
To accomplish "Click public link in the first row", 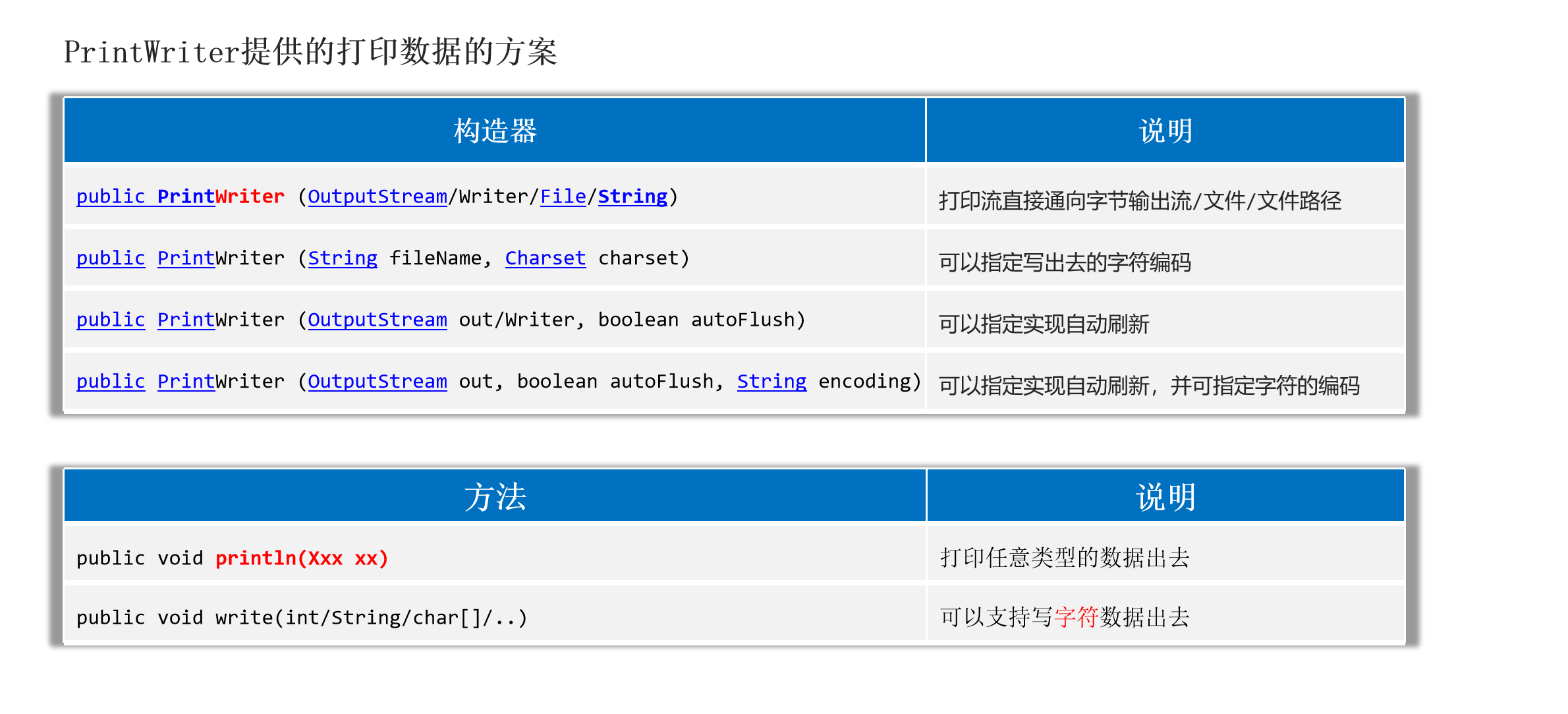I will pos(110,196).
